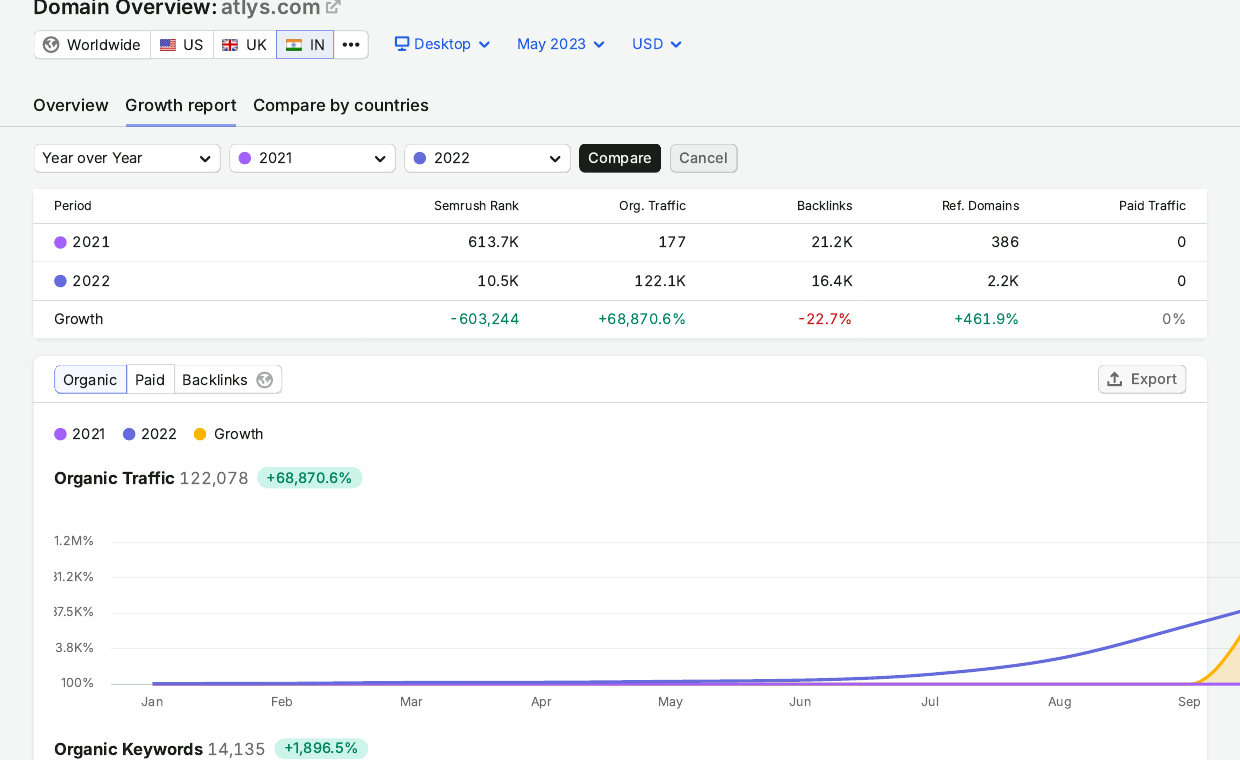Image resolution: width=1240 pixels, height=760 pixels.
Task: Click the Export upload icon
Action: coord(1115,379)
